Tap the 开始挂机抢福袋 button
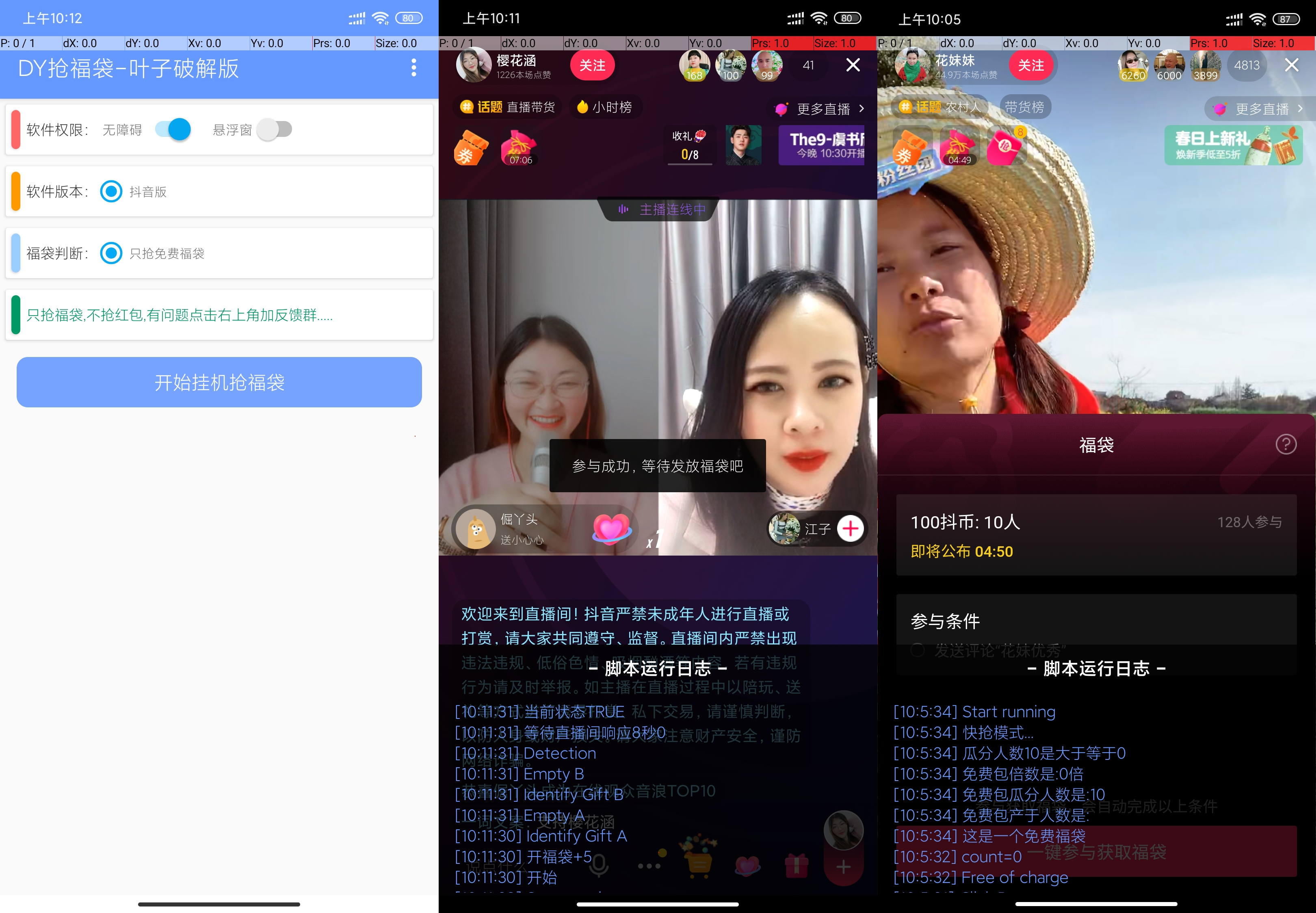Image resolution: width=1316 pixels, height=913 pixels. pos(219,382)
